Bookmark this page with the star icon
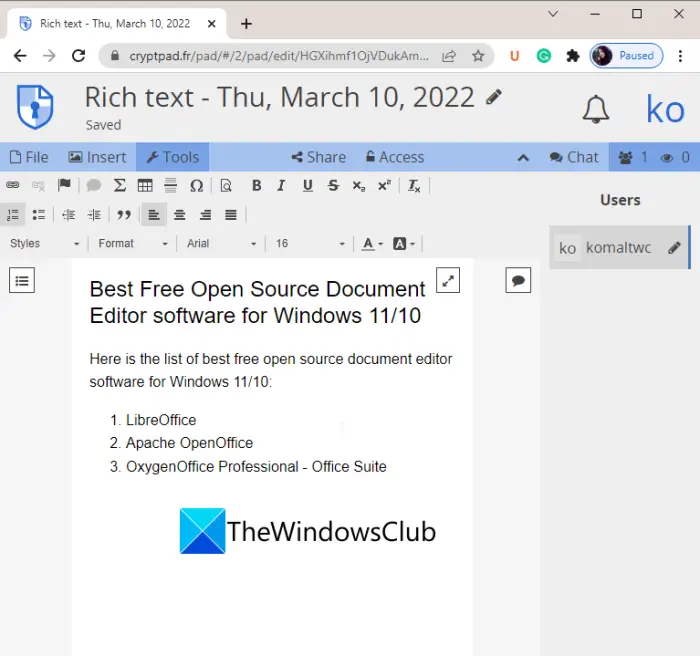The width and height of the screenshot is (700, 656). coord(478,56)
